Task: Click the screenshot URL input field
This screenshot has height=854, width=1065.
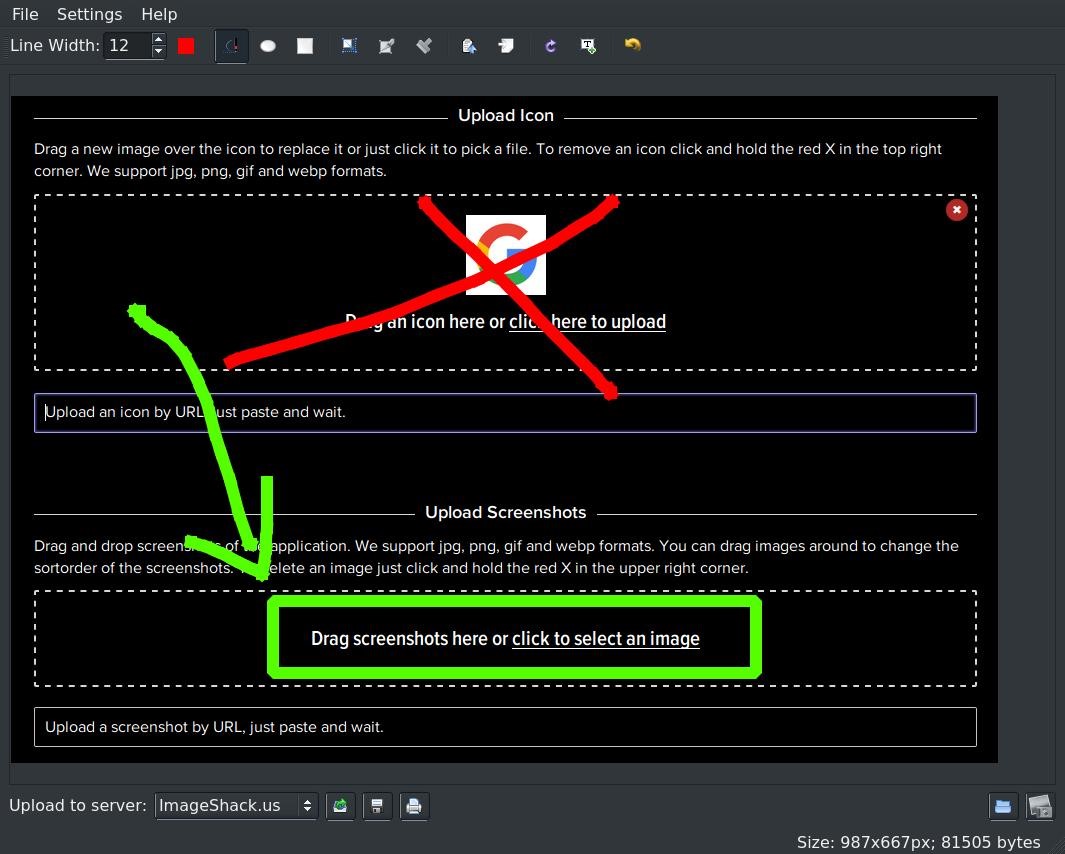Action: [505, 727]
